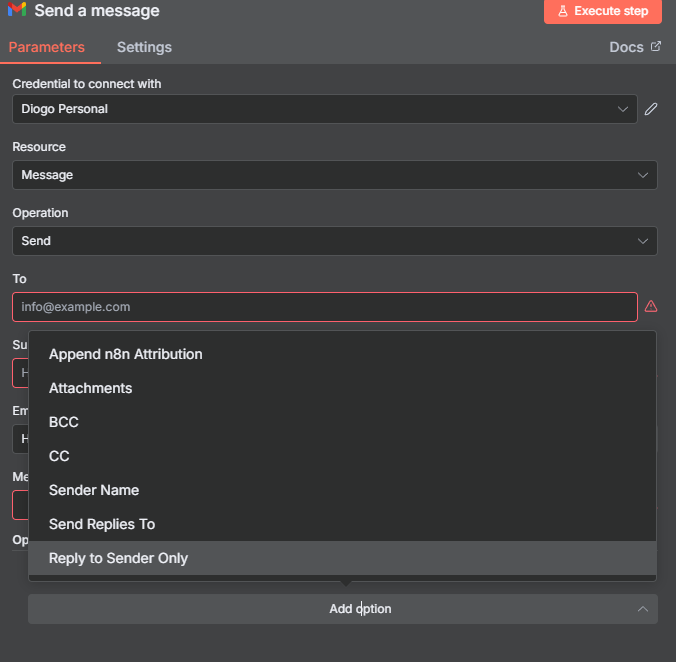Click the pencil icon to edit credential
The width and height of the screenshot is (676, 662).
tap(651, 109)
